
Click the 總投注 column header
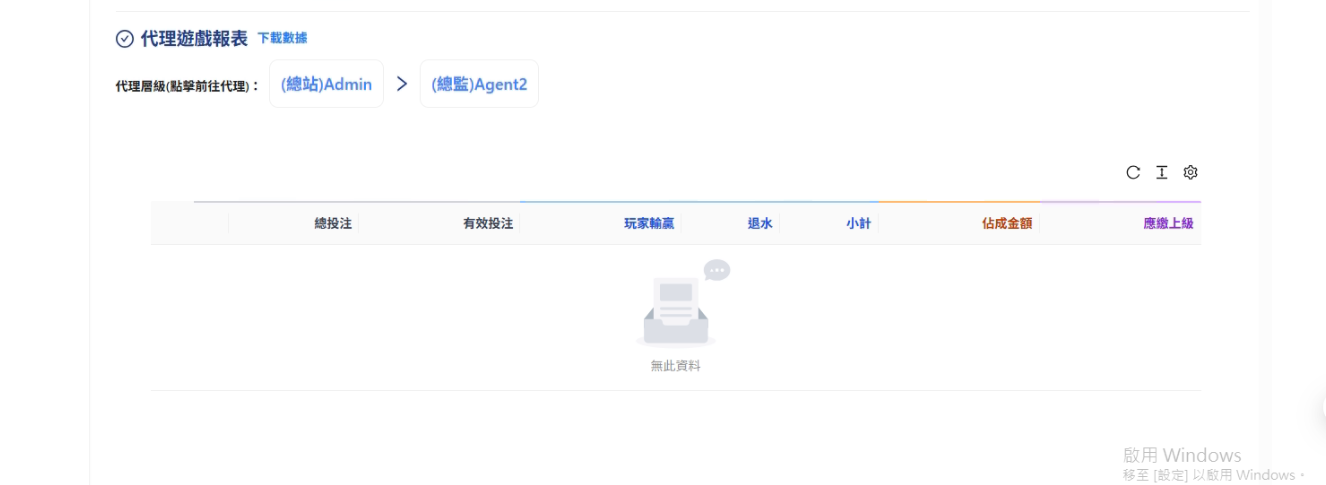[x=333, y=224]
